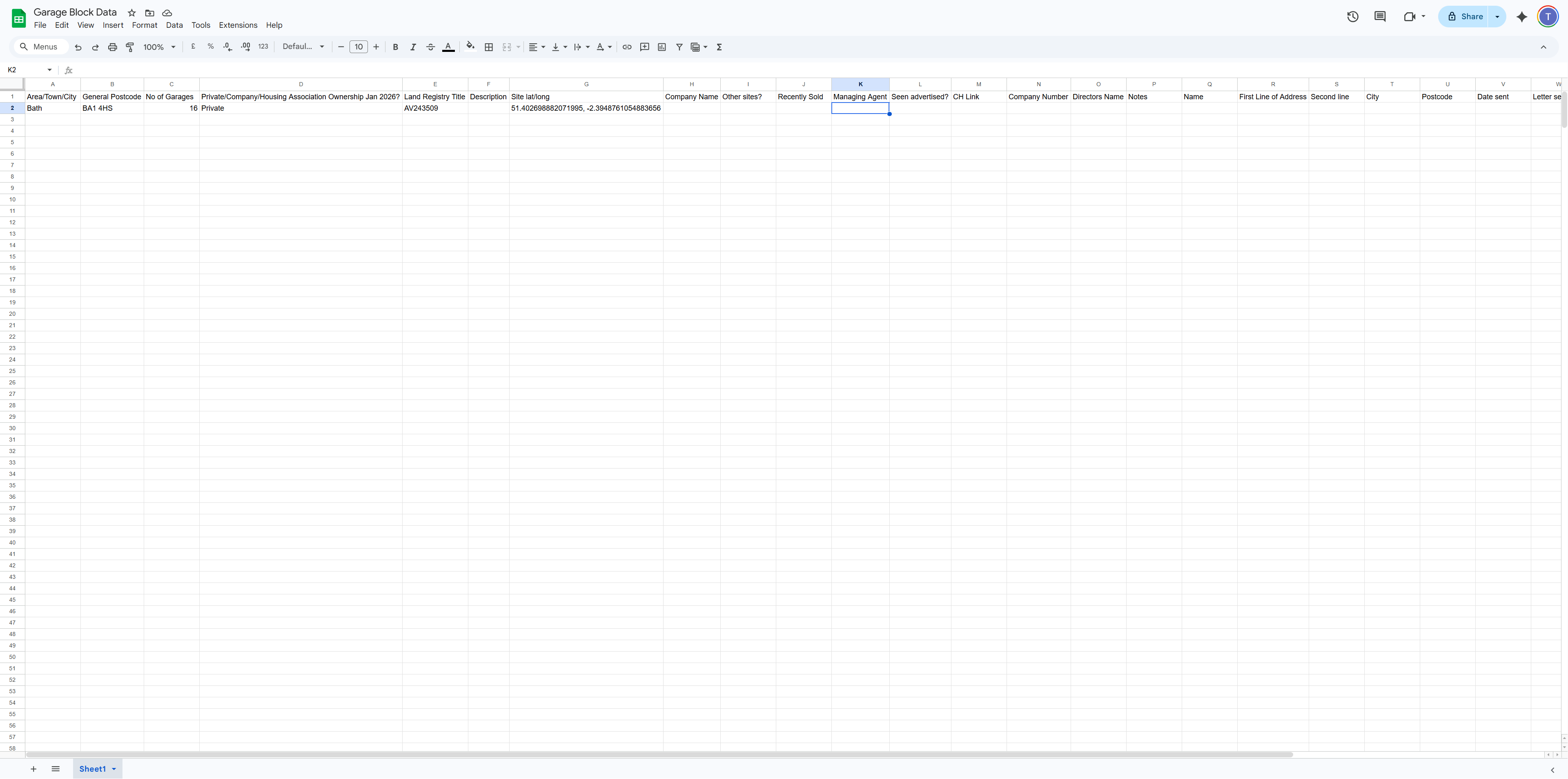Toggle italic formatting

[413, 47]
